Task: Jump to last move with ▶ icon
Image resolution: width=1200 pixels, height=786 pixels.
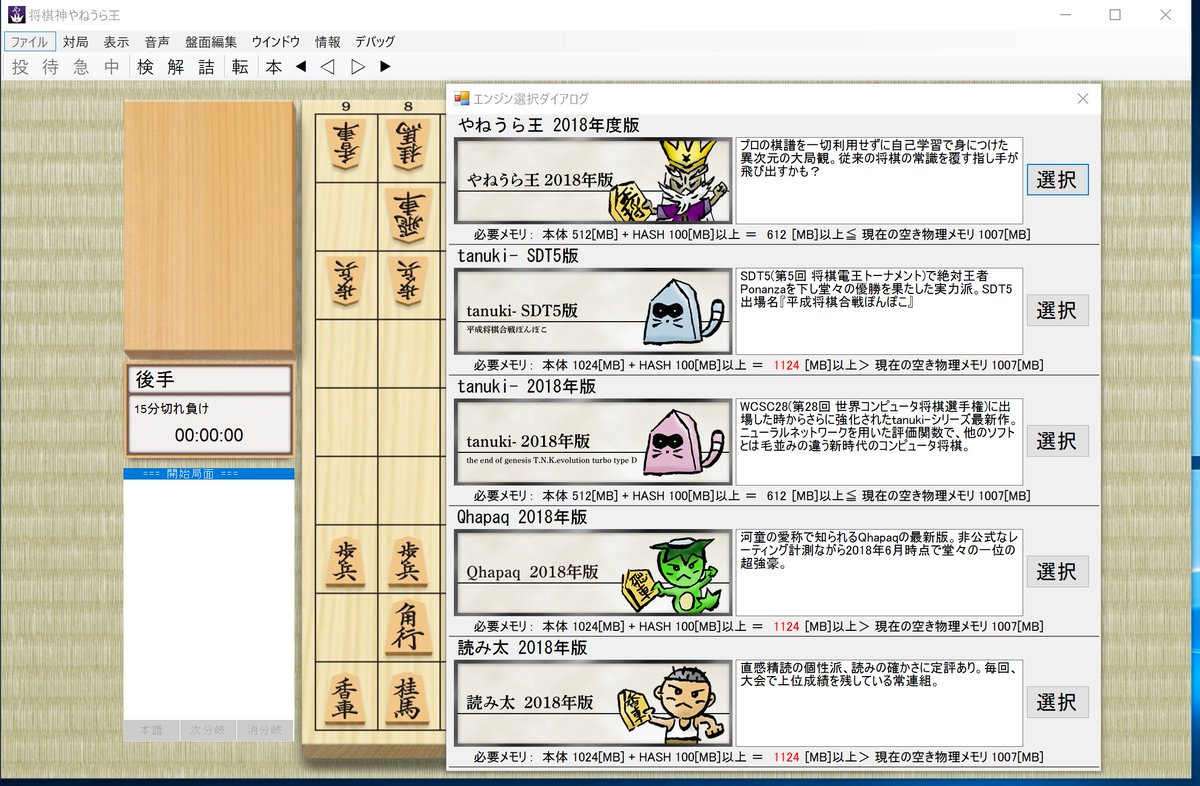Action: coord(385,67)
